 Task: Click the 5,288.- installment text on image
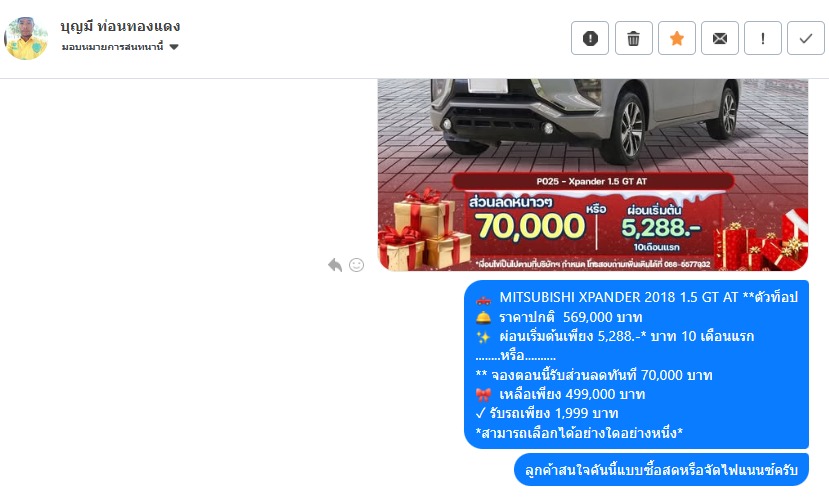[660, 228]
